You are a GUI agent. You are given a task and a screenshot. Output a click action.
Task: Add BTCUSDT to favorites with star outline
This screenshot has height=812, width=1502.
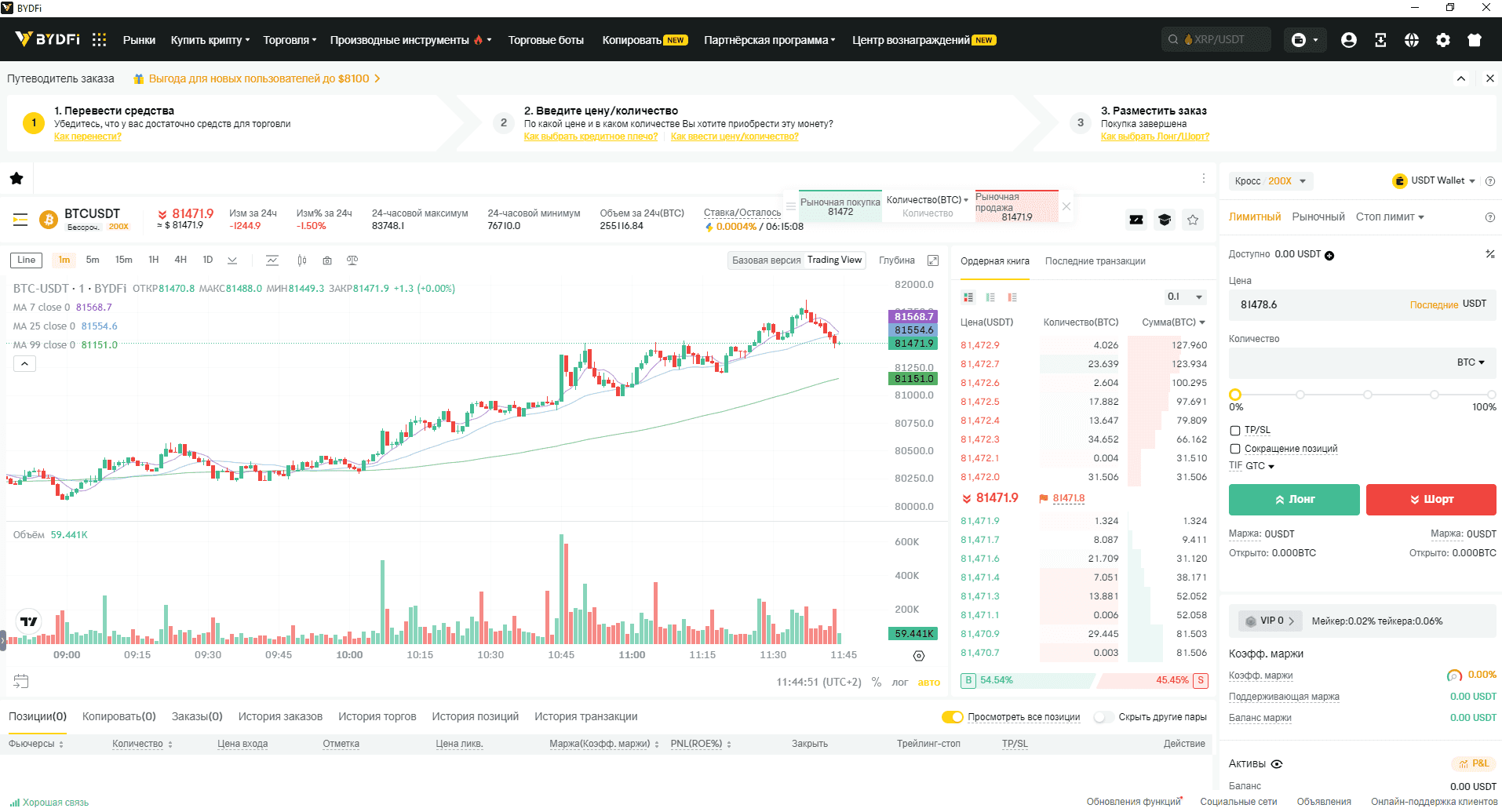click(1193, 220)
